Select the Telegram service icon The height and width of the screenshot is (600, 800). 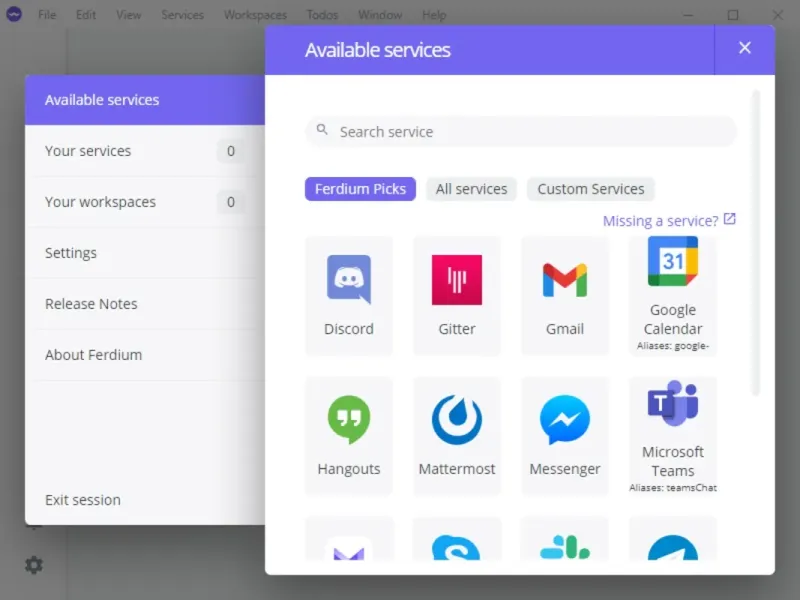point(672,547)
